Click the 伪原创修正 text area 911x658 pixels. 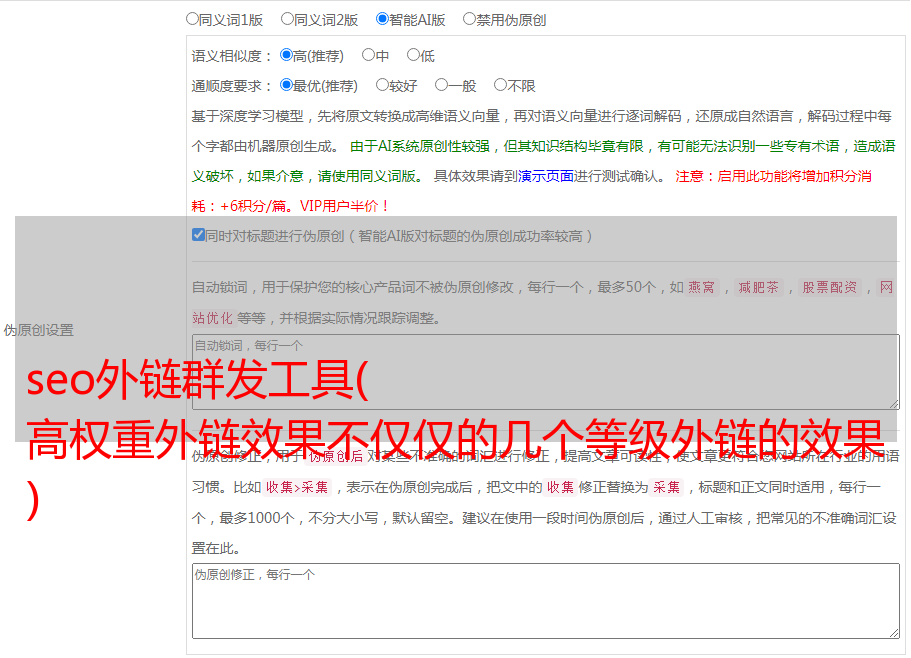pyautogui.click(x=546, y=601)
